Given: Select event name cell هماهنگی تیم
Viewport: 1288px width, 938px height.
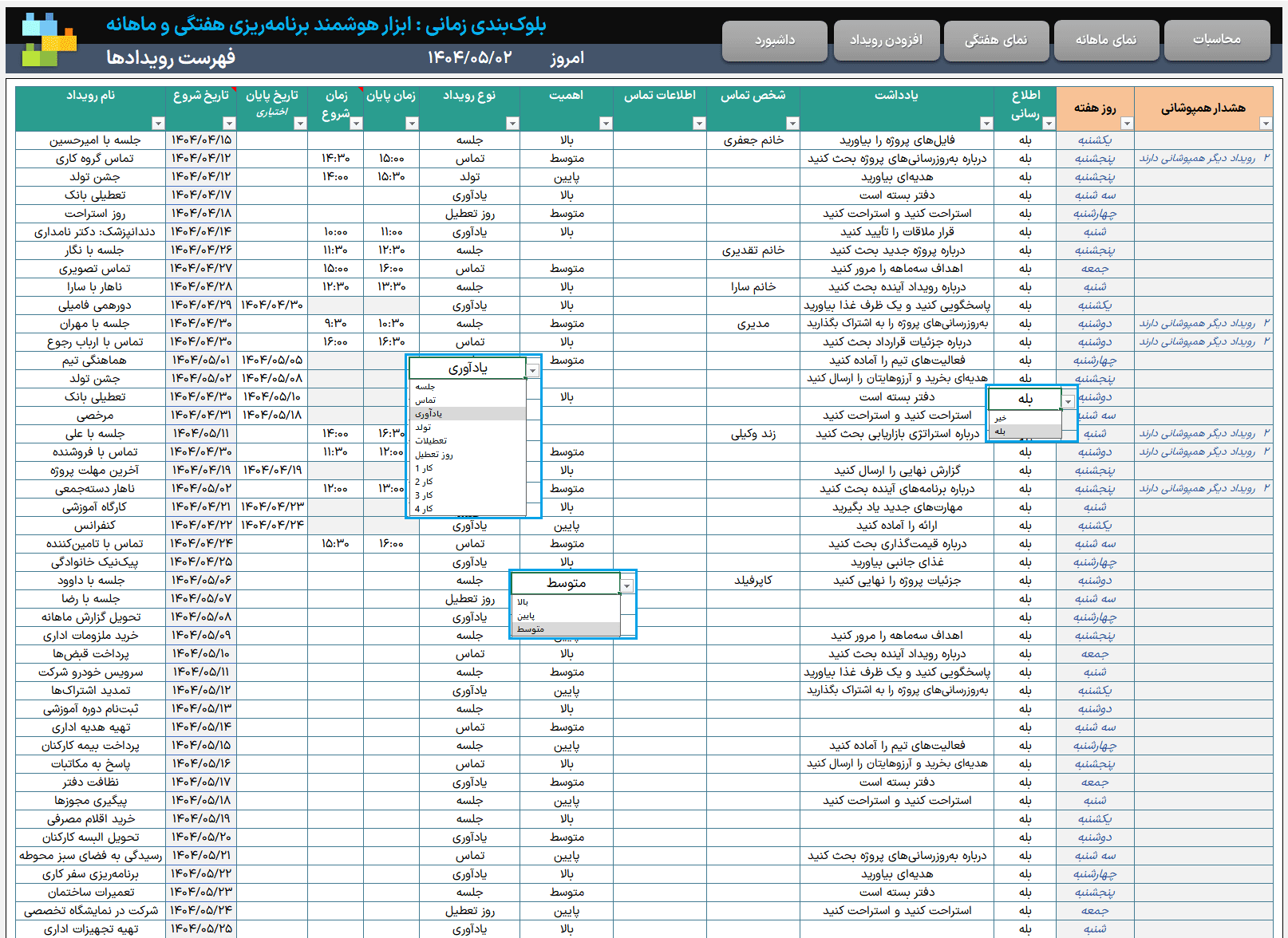Looking at the screenshot, I should point(91,361).
